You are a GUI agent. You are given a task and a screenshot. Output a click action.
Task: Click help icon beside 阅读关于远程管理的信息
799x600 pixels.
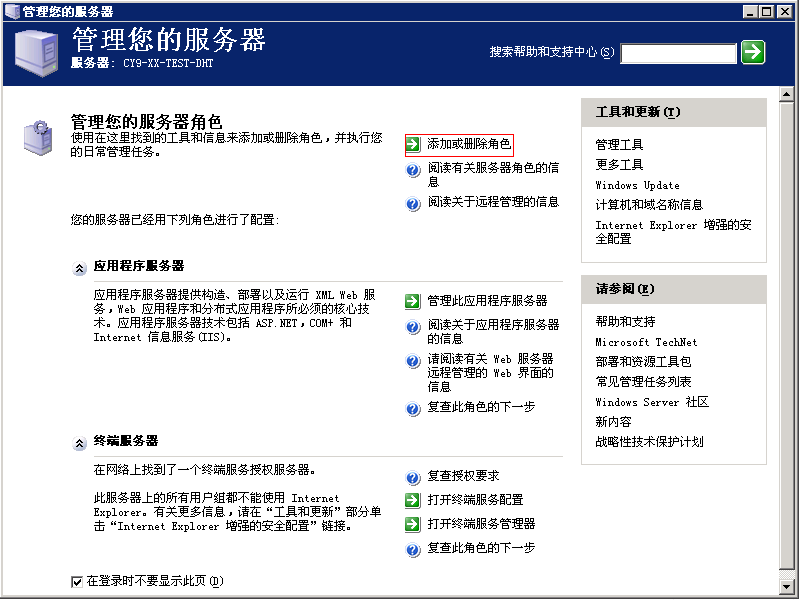pyautogui.click(x=413, y=204)
